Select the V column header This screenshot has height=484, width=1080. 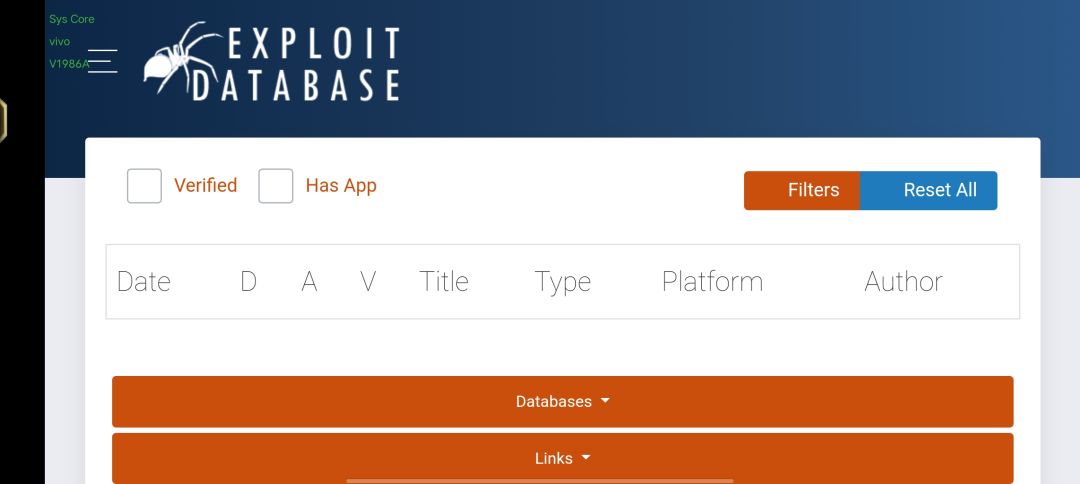click(368, 282)
